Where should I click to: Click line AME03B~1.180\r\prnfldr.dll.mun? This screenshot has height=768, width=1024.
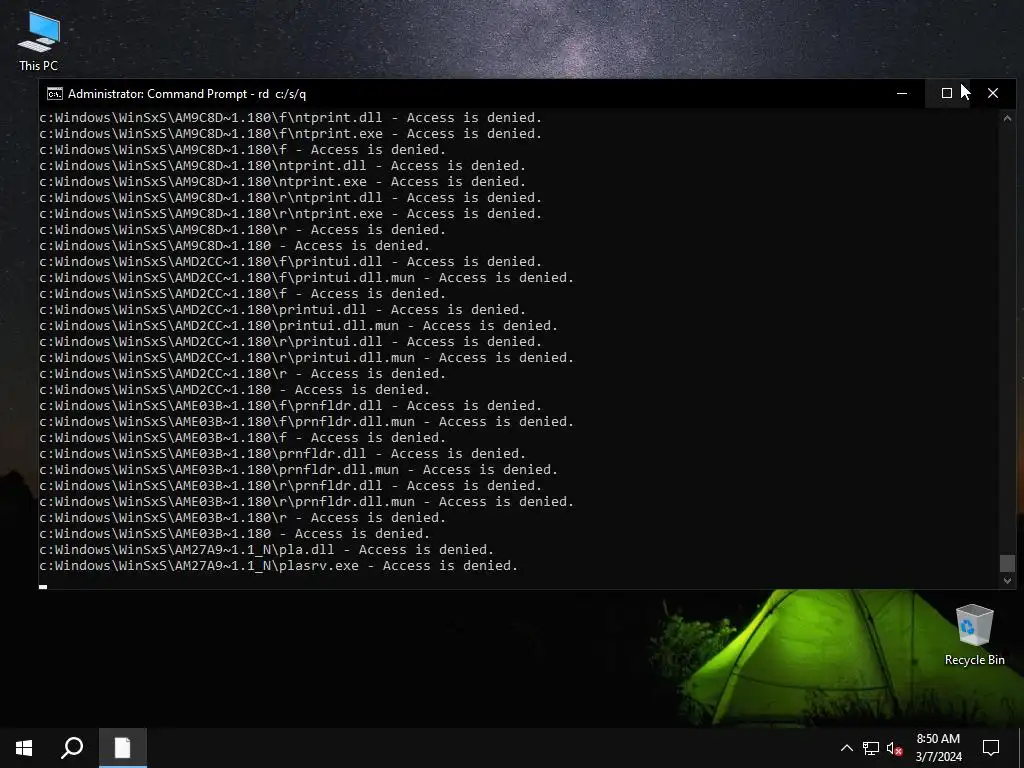coord(306,502)
